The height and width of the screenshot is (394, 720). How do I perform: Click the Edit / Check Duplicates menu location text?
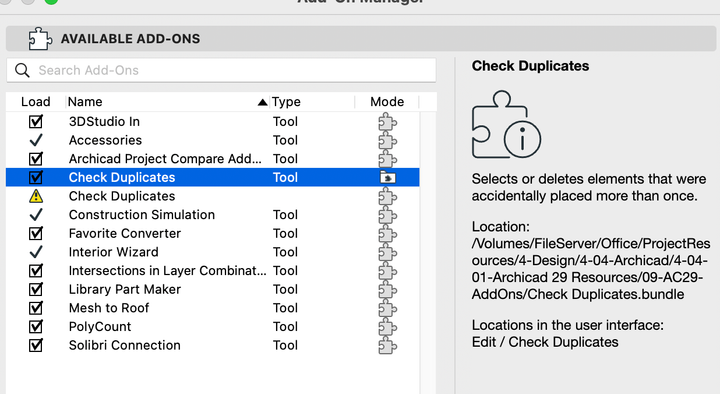(x=545, y=342)
